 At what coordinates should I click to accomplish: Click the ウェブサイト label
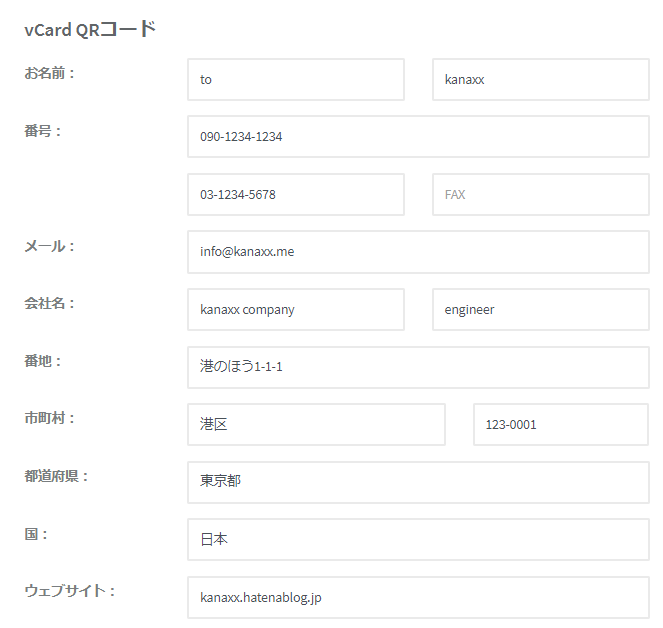click(x=70, y=591)
